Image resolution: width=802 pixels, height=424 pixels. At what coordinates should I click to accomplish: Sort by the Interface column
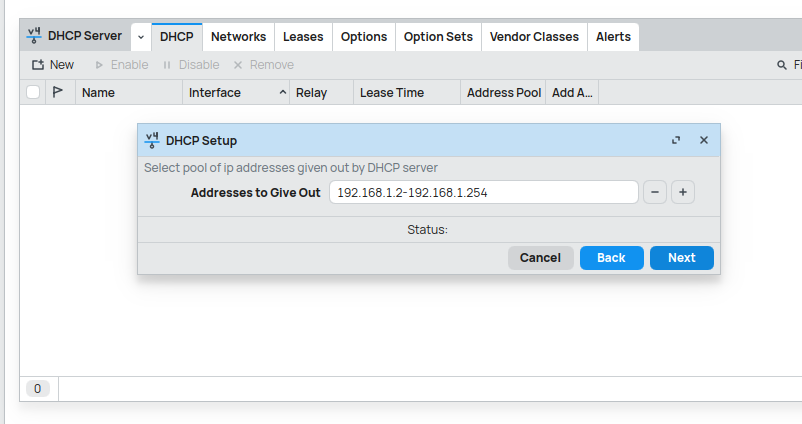235,93
